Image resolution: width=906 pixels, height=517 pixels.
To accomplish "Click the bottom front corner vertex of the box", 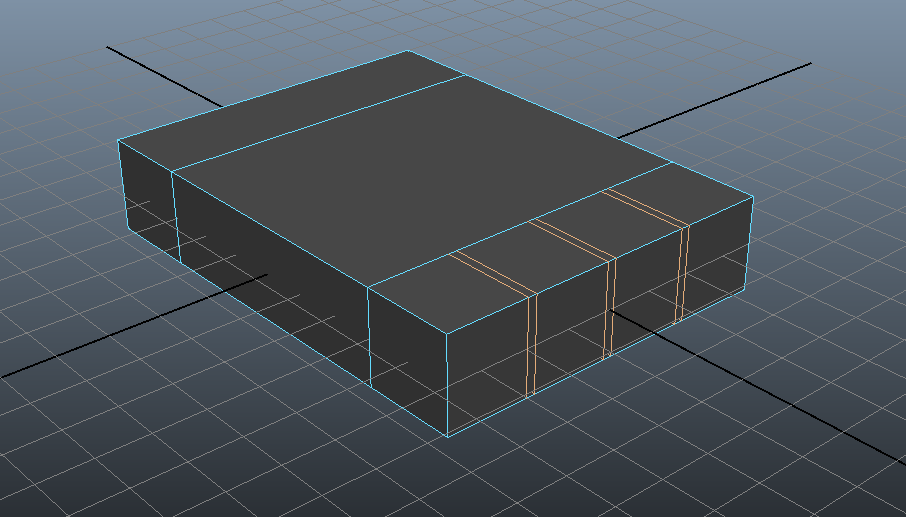I will 447,436.
